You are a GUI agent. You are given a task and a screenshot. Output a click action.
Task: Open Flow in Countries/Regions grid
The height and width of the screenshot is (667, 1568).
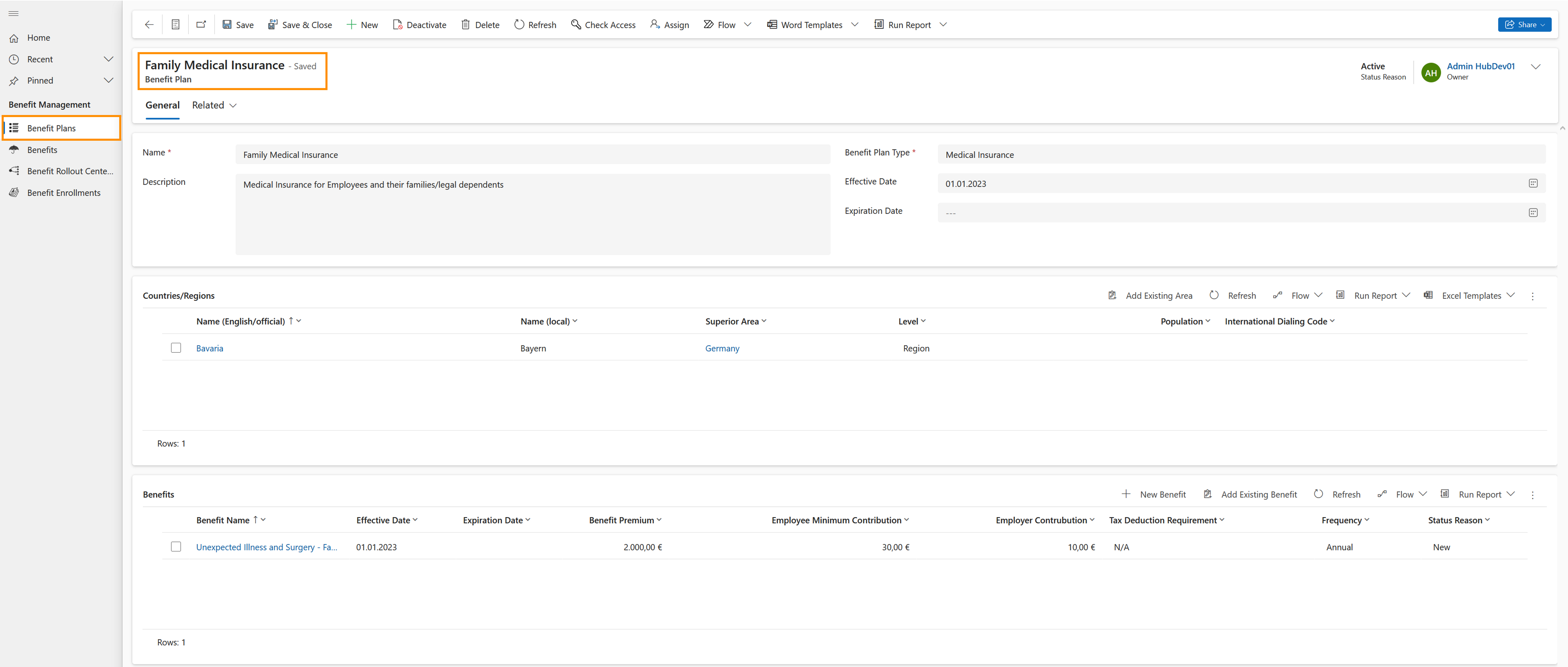pos(1297,296)
